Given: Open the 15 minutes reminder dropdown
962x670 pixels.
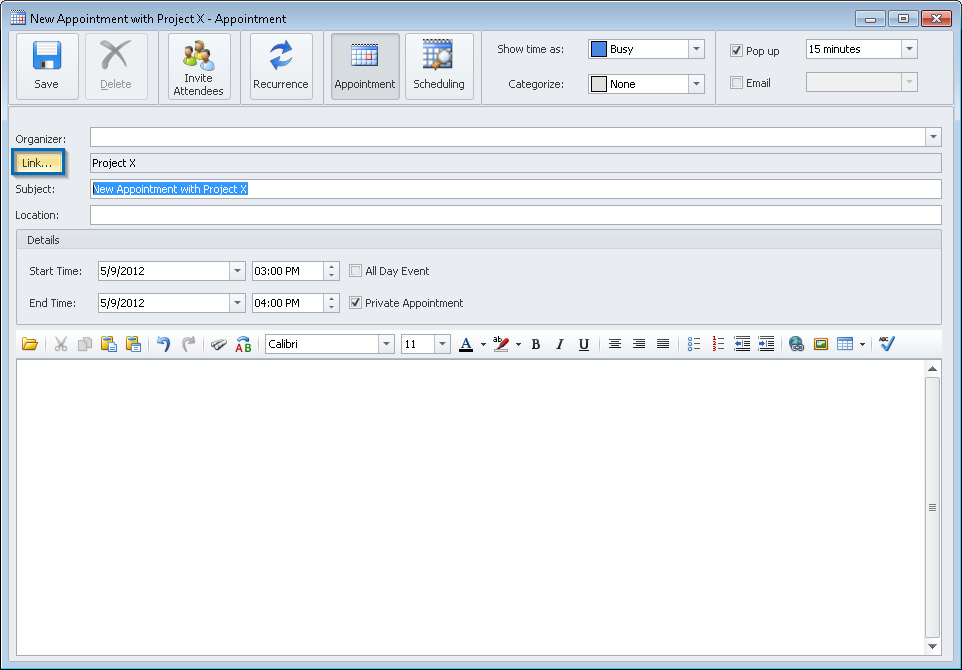Looking at the screenshot, I should (x=908, y=48).
